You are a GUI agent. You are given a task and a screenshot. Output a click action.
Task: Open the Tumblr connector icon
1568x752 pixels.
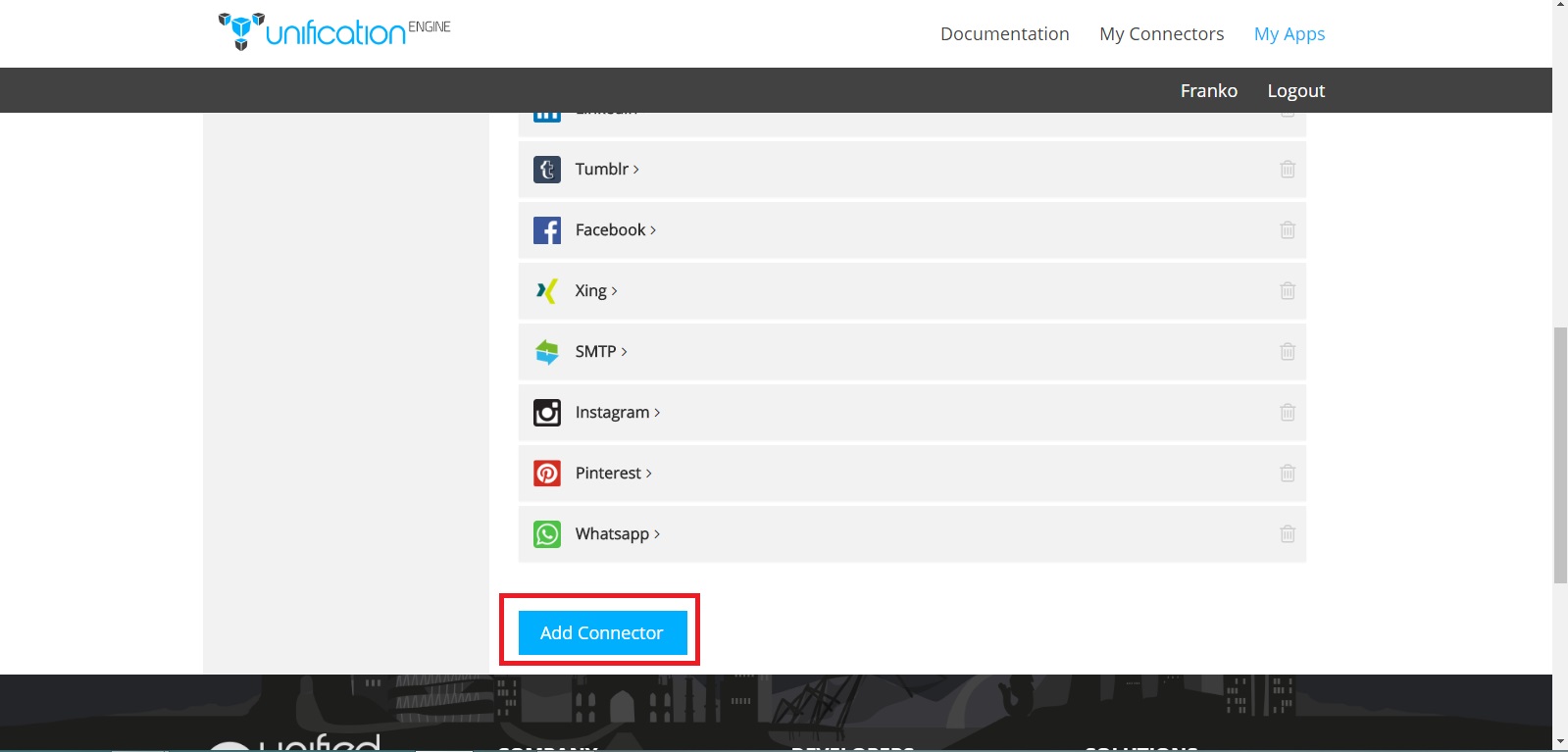tap(547, 170)
